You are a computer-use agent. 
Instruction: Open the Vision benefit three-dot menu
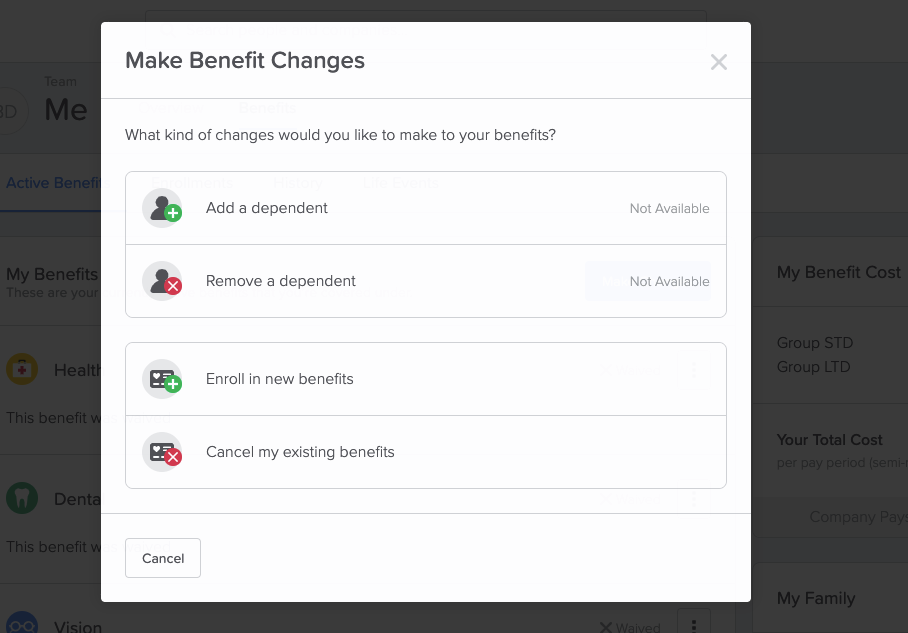click(694, 624)
